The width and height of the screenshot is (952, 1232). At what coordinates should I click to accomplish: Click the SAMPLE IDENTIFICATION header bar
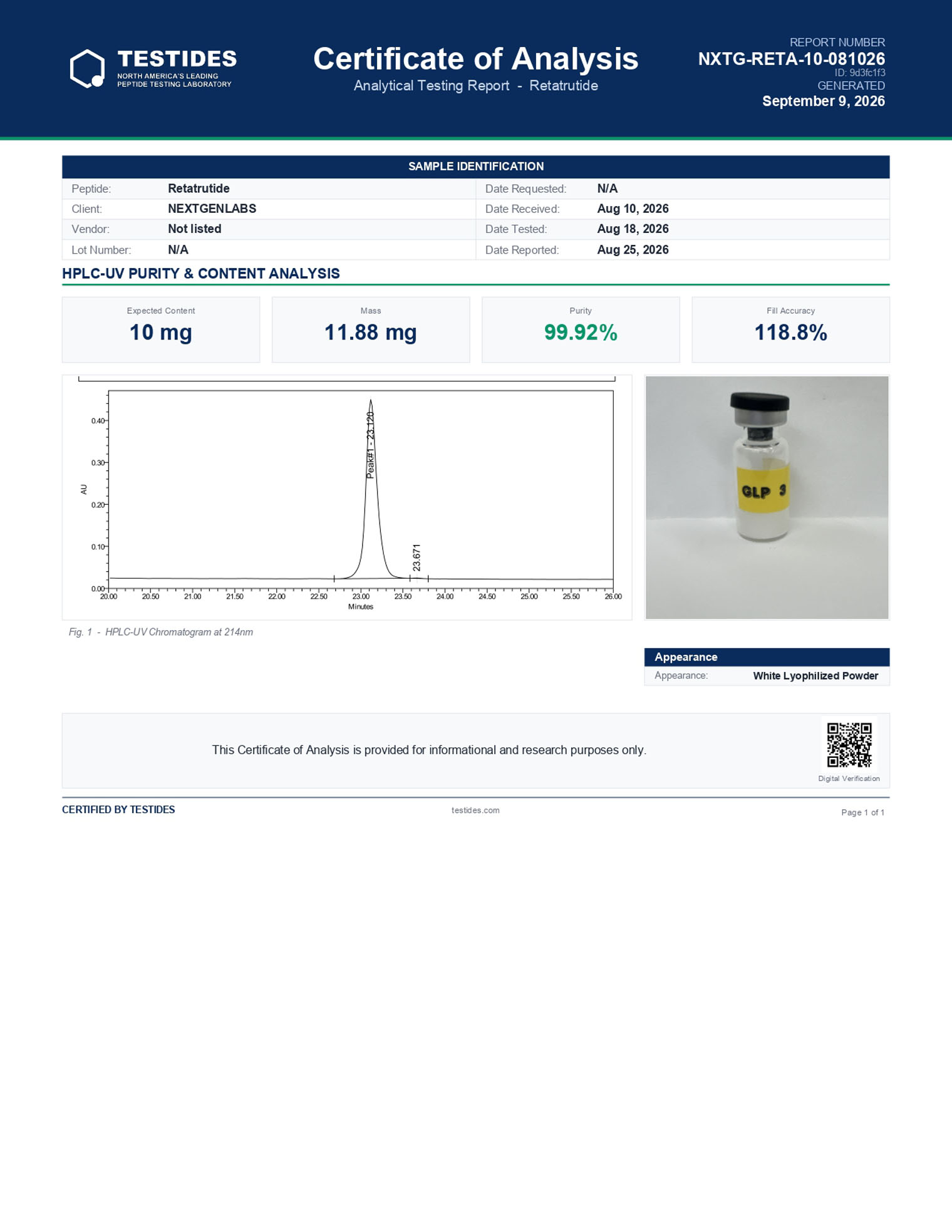475,167
